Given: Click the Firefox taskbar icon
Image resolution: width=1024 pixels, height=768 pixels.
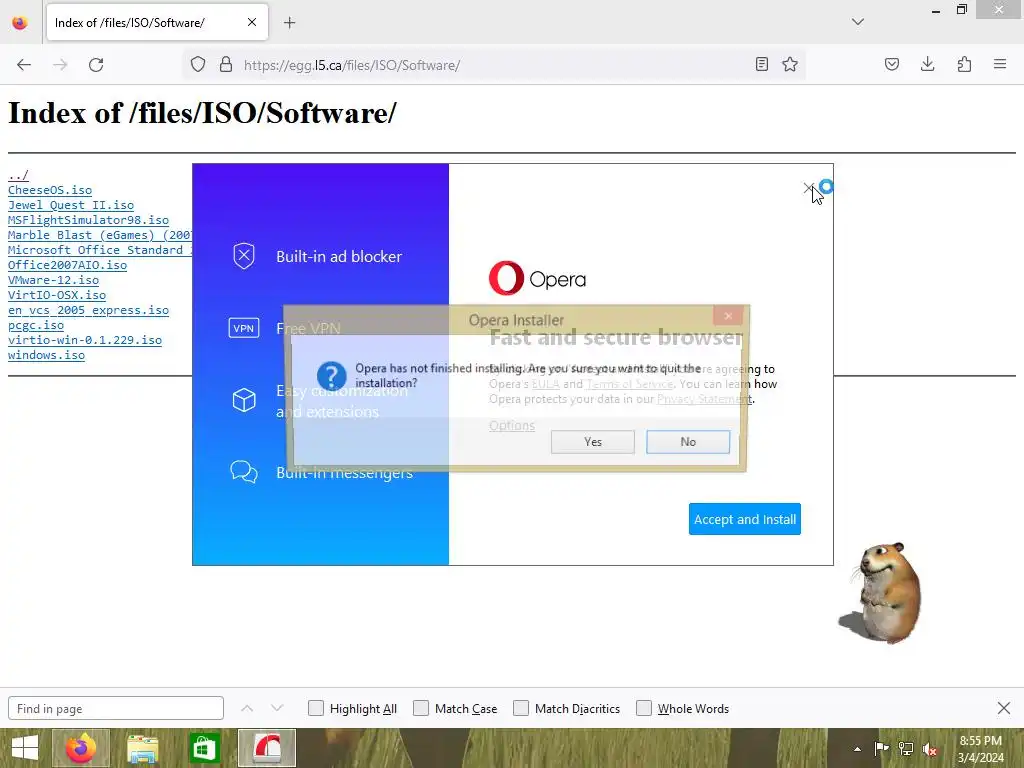Looking at the screenshot, I should pos(81,748).
